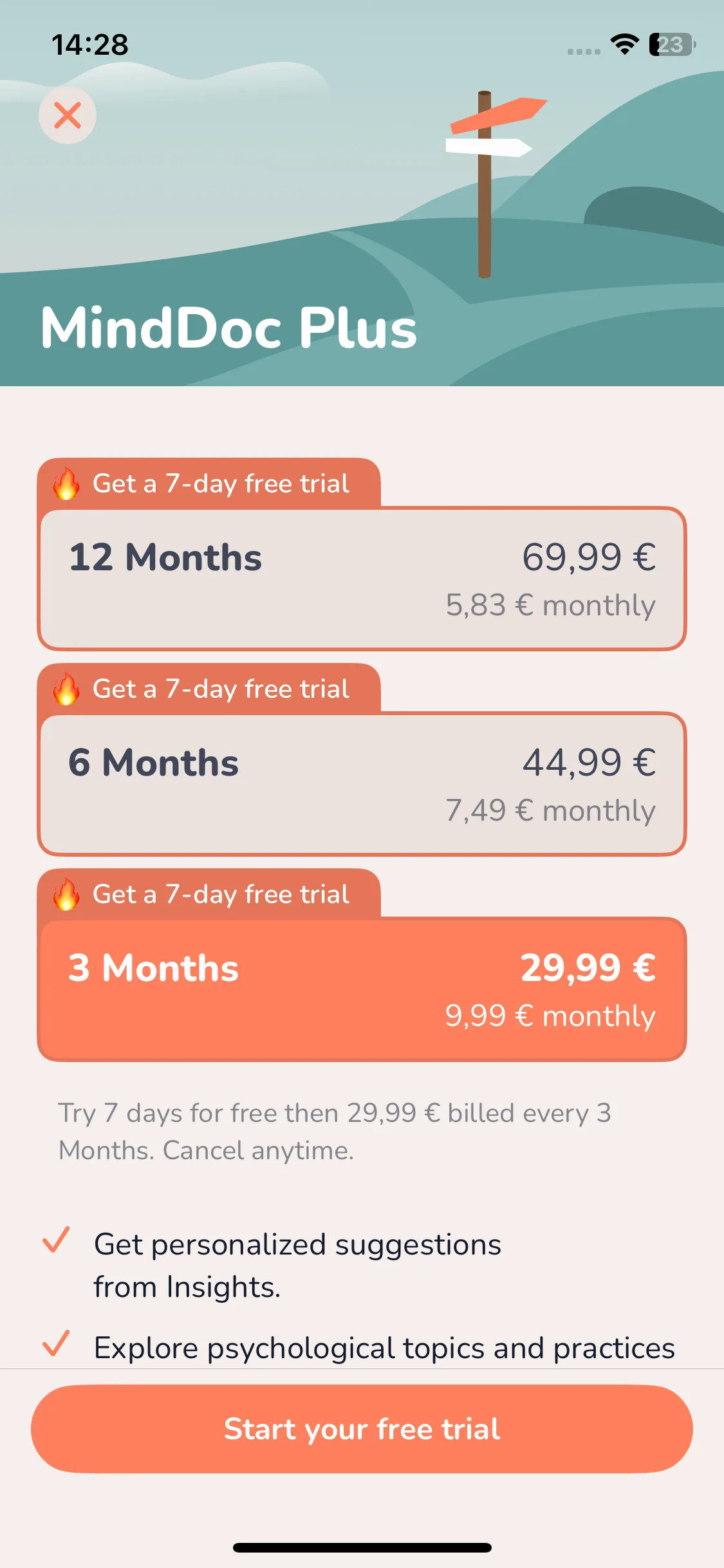Tap the flame icon above 6 Months
The width and height of the screenshot is (724, 1568).
coord(66,689)
